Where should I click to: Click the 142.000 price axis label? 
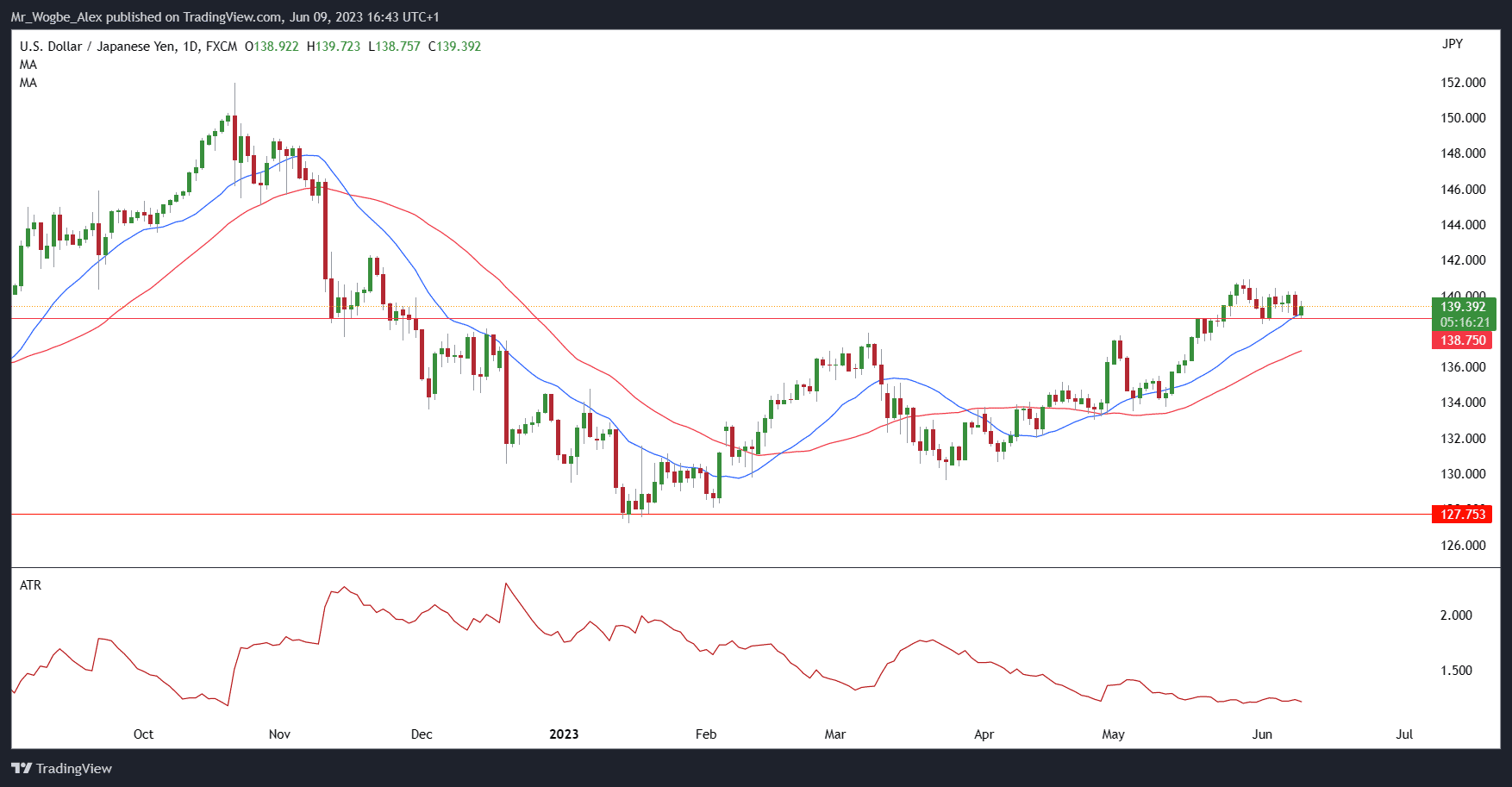pyautogui.click(x=1464, y=260)
